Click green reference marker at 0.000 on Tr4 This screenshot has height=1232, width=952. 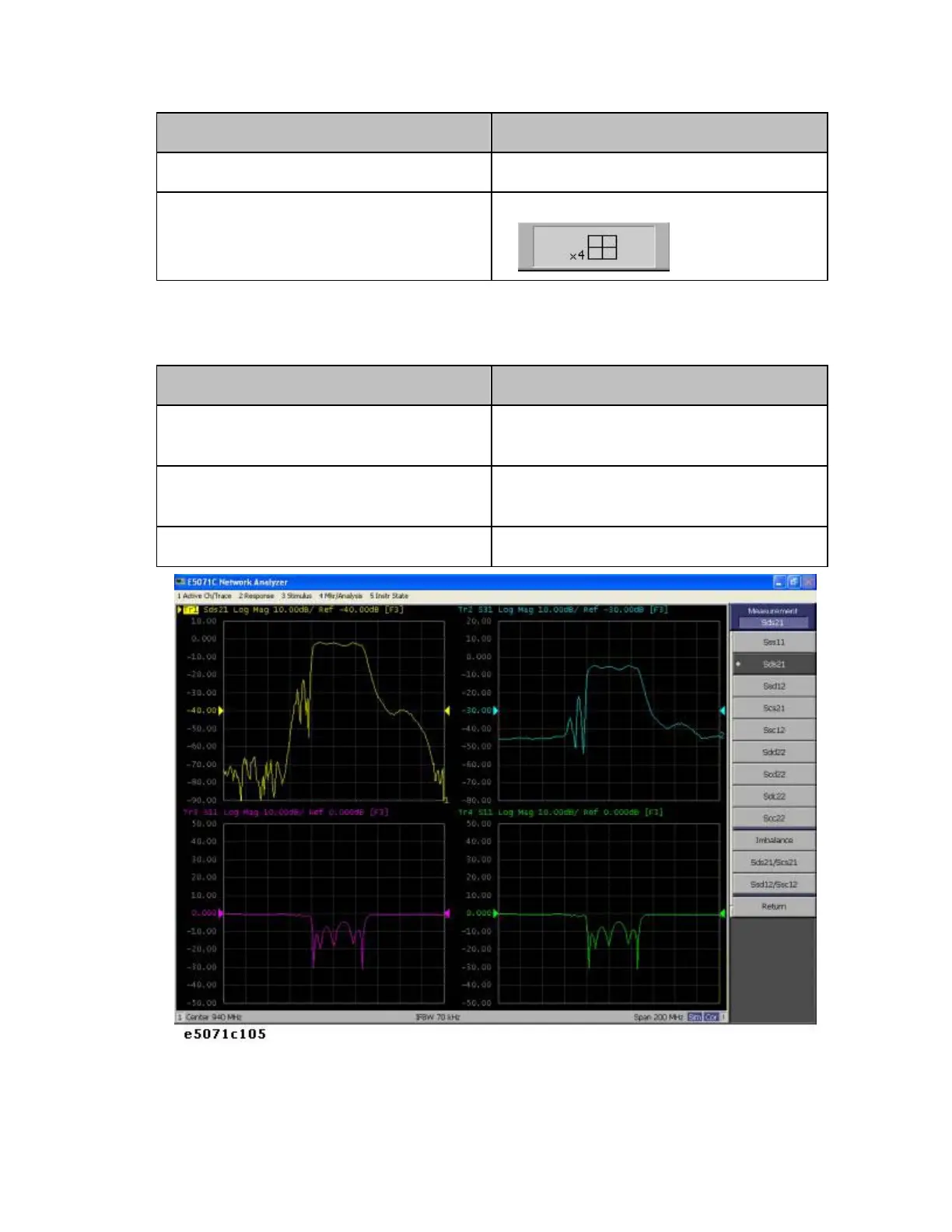(496, 913)
